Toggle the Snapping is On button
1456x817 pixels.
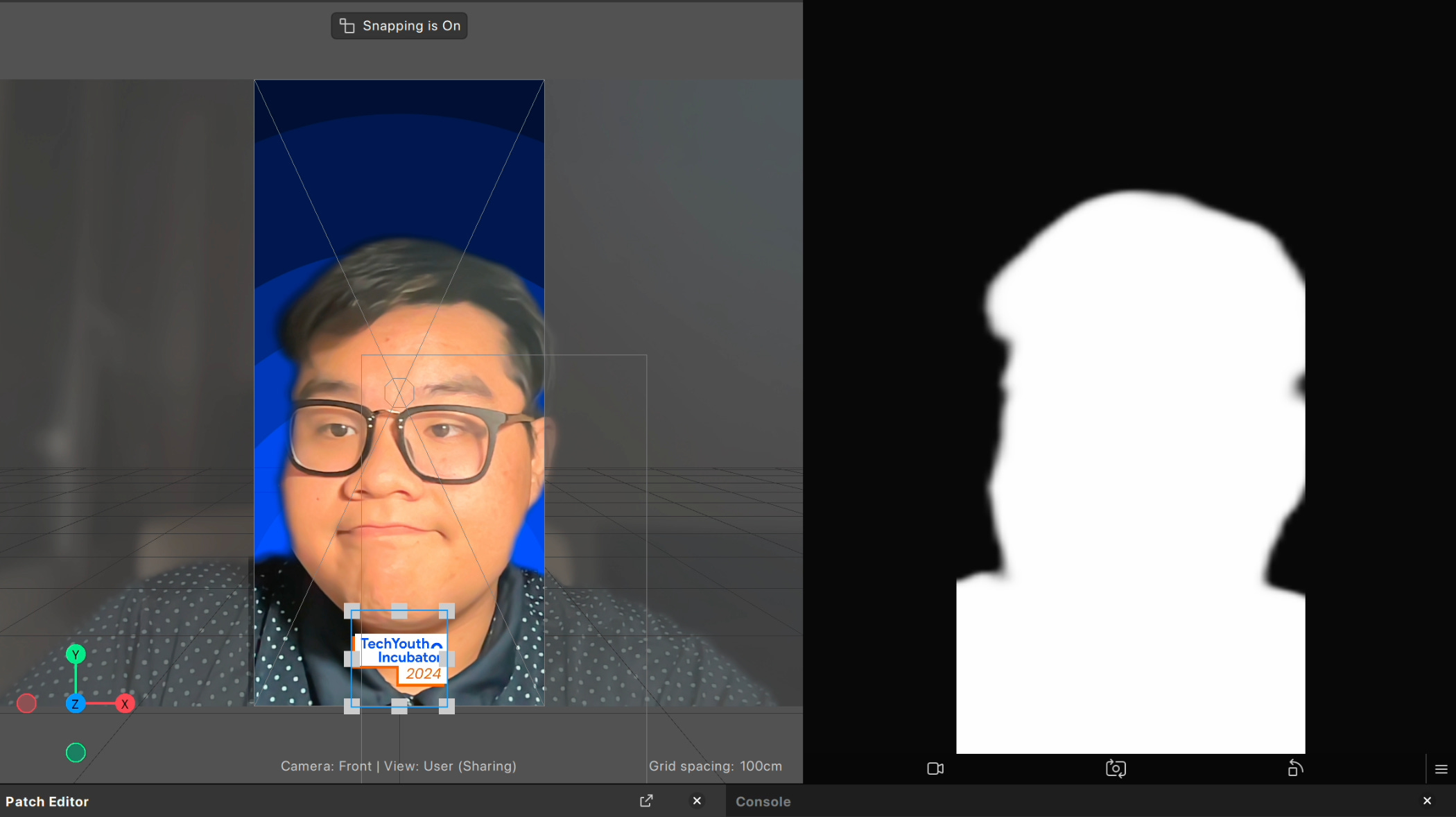tap(399, 26)
